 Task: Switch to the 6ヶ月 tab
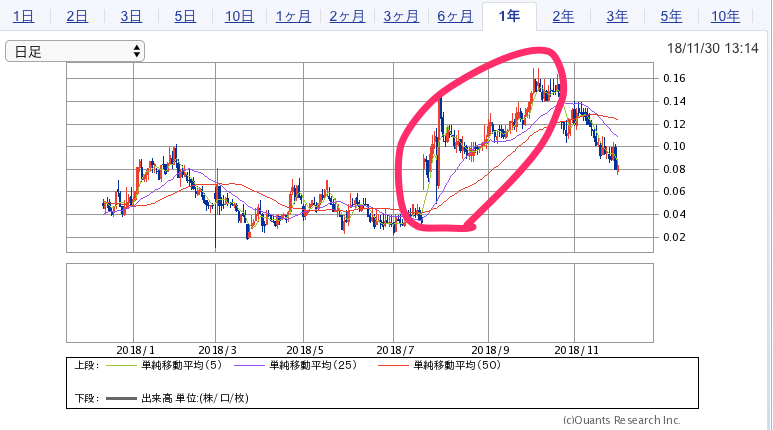(455, 16)
